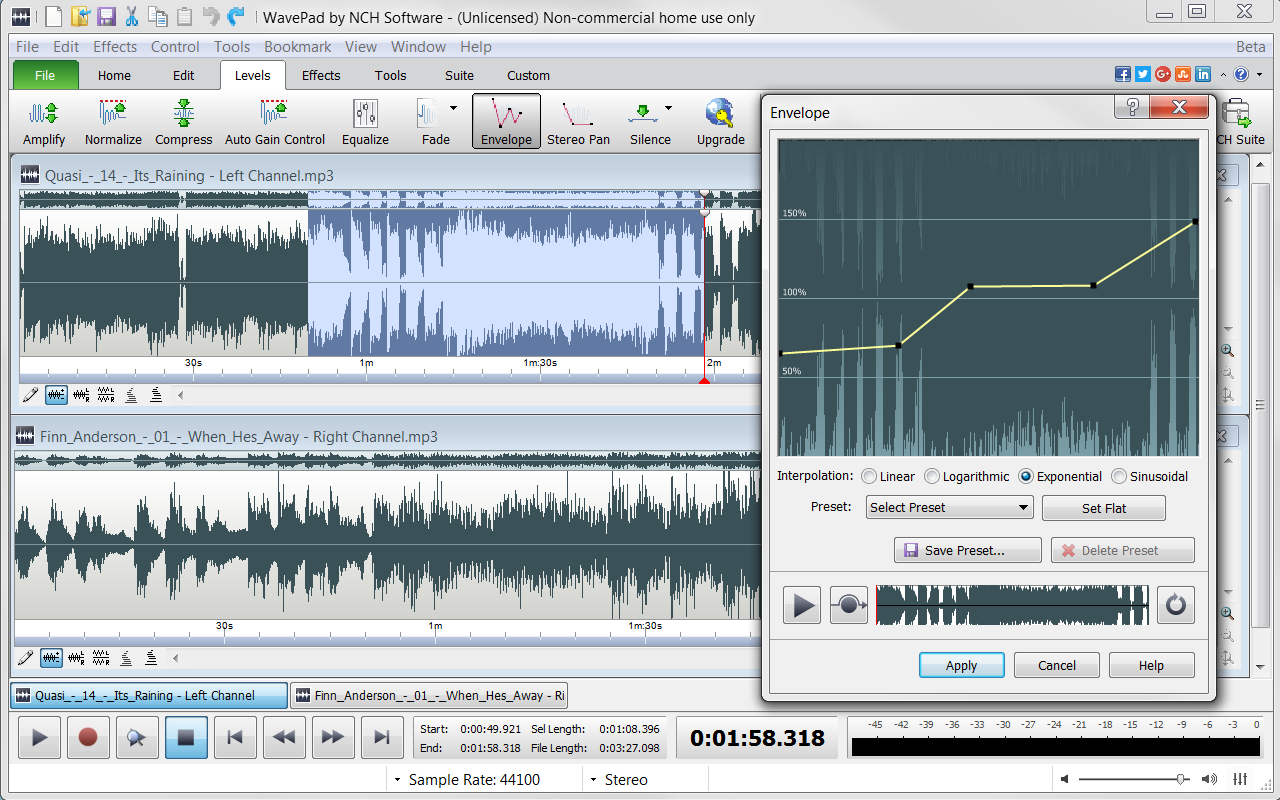
Task: Open the Normalize effect
Action: 112,120
